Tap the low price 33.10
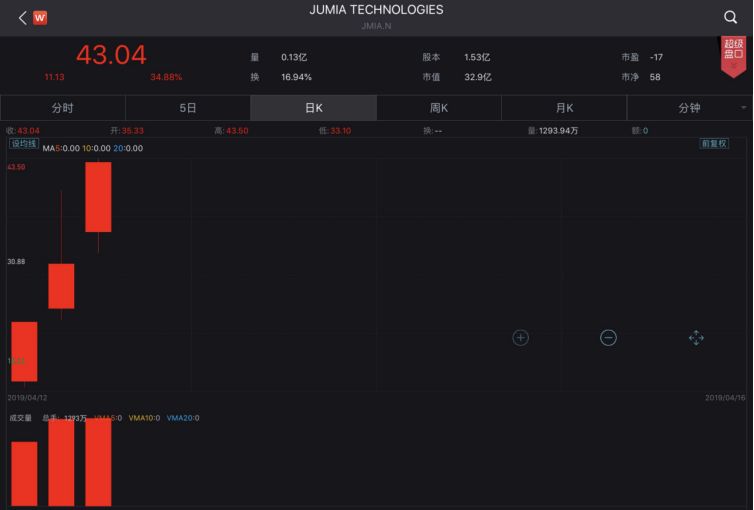Image resolution: width=754 pixels, height=510 pixels. (x=340, y=131)
